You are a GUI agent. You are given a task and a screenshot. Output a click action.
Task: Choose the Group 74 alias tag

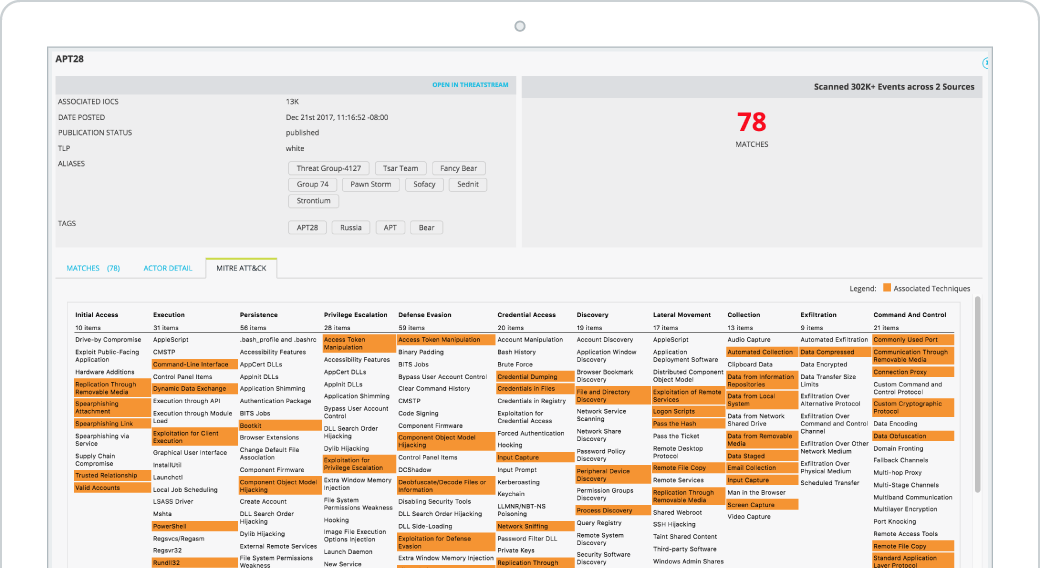click(x=312, y=184)
